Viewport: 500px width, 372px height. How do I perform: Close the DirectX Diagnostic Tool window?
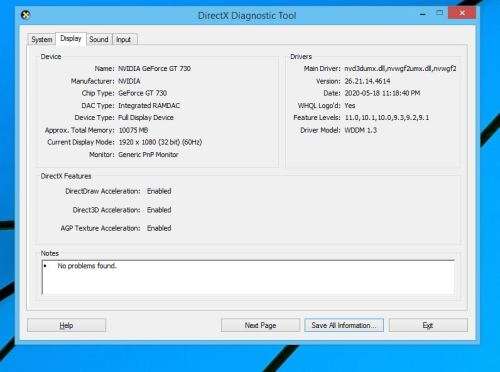[462, 13]
